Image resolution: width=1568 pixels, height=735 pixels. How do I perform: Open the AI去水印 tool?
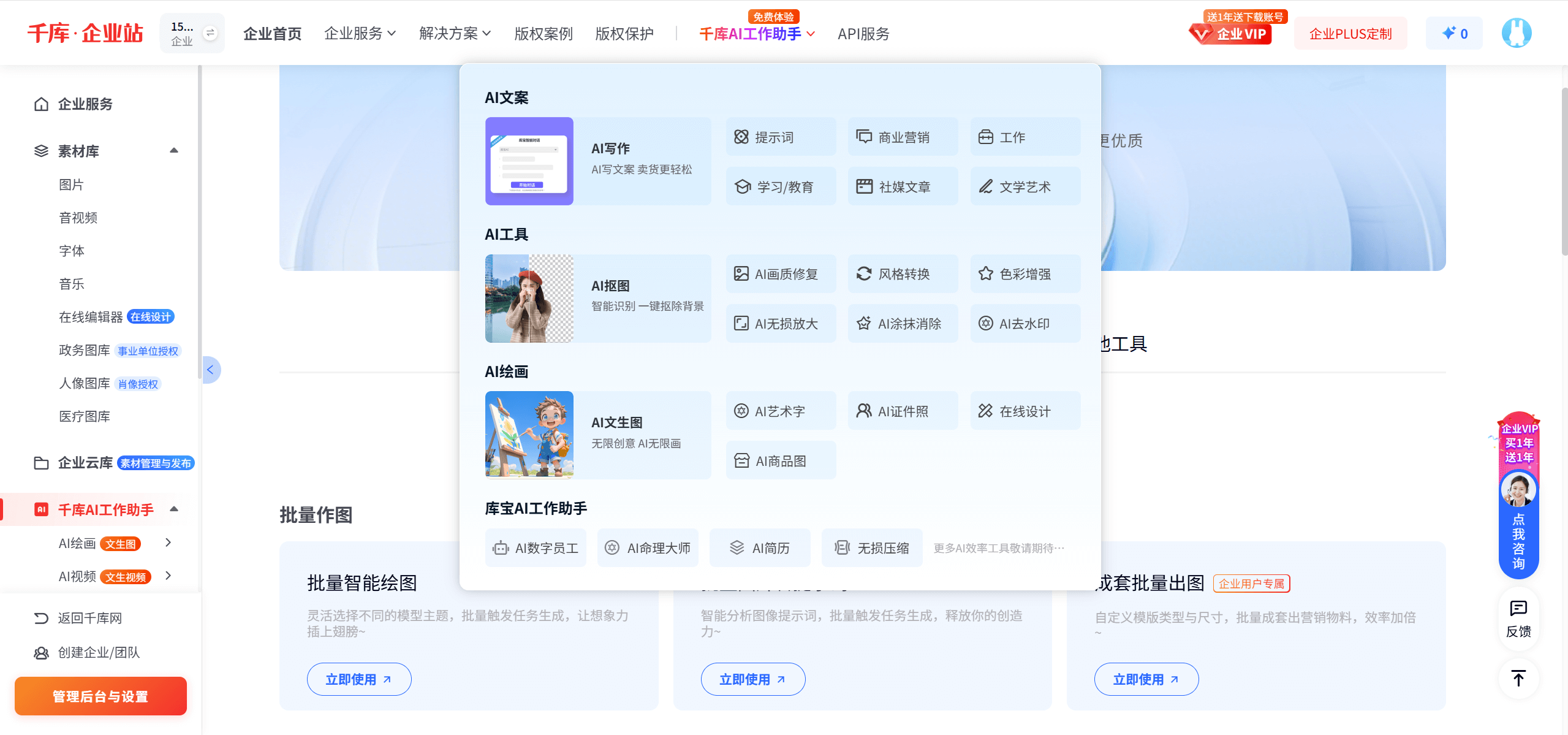[x=1025, y=323]
